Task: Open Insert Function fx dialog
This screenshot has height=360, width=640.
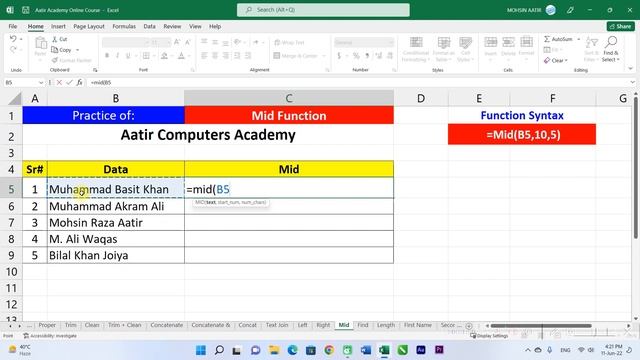Action: pyautogui.click(x=80, y=82)
